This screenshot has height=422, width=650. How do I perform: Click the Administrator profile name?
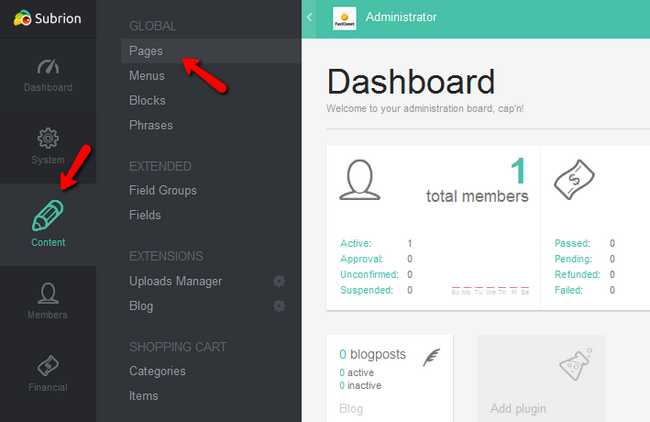pos(401,17)
